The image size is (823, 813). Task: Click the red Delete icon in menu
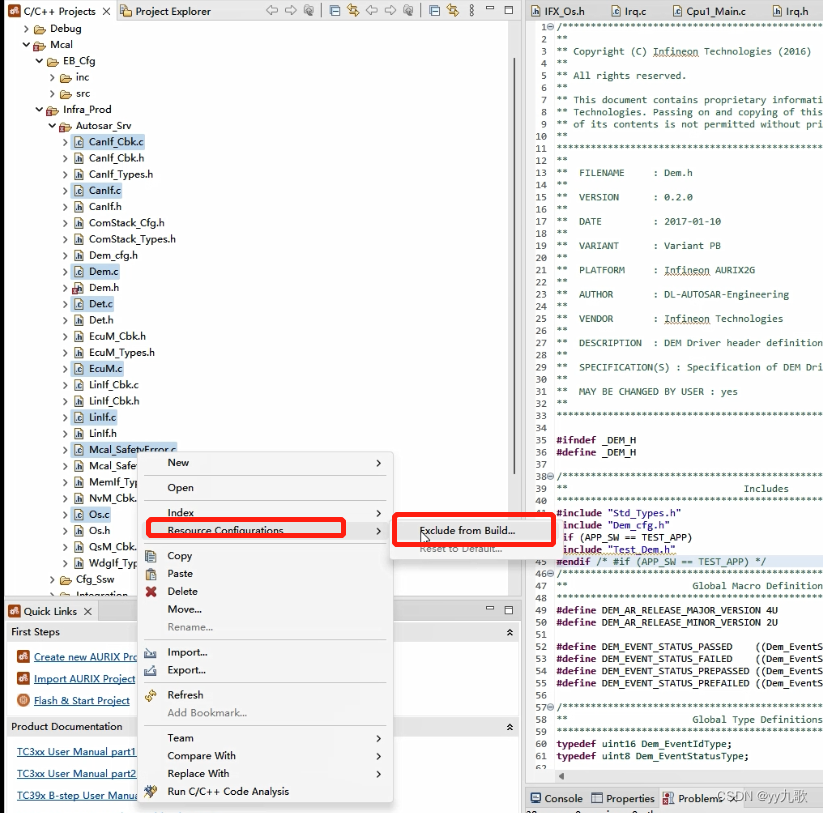pos(151,592)
